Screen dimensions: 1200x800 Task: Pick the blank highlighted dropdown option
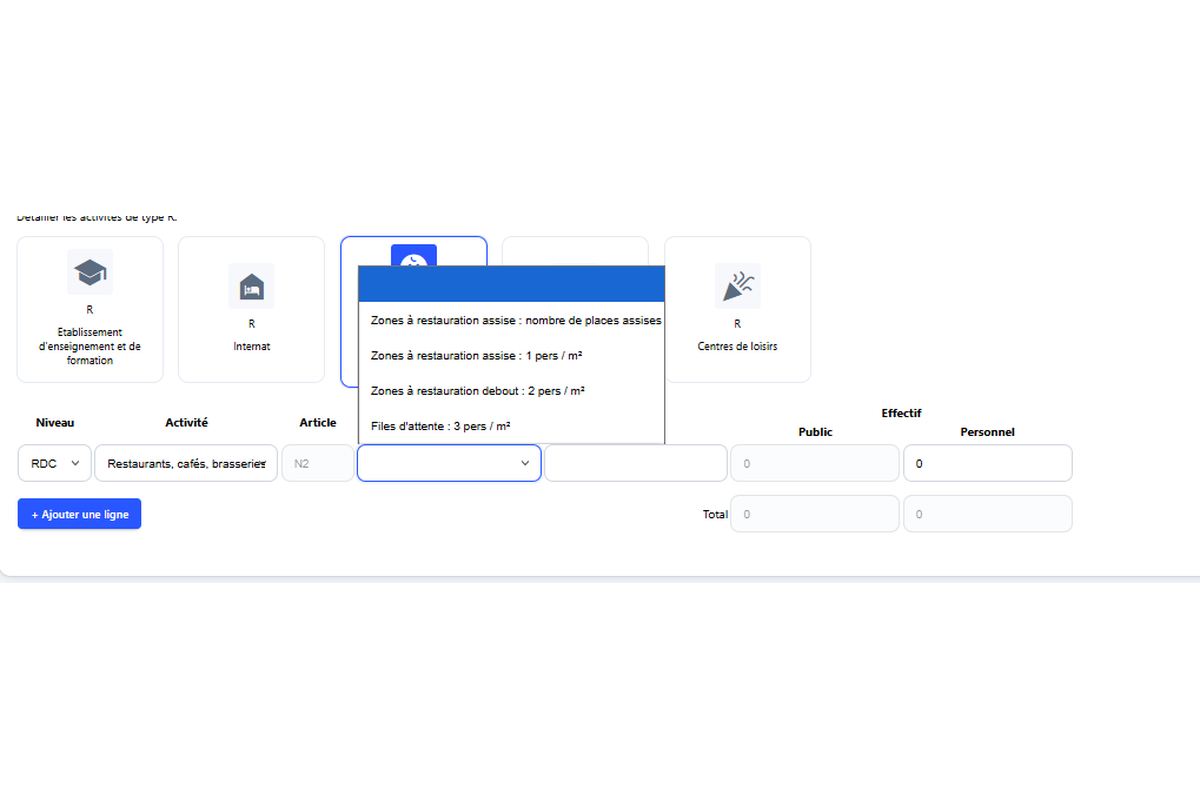pos(511,284)
